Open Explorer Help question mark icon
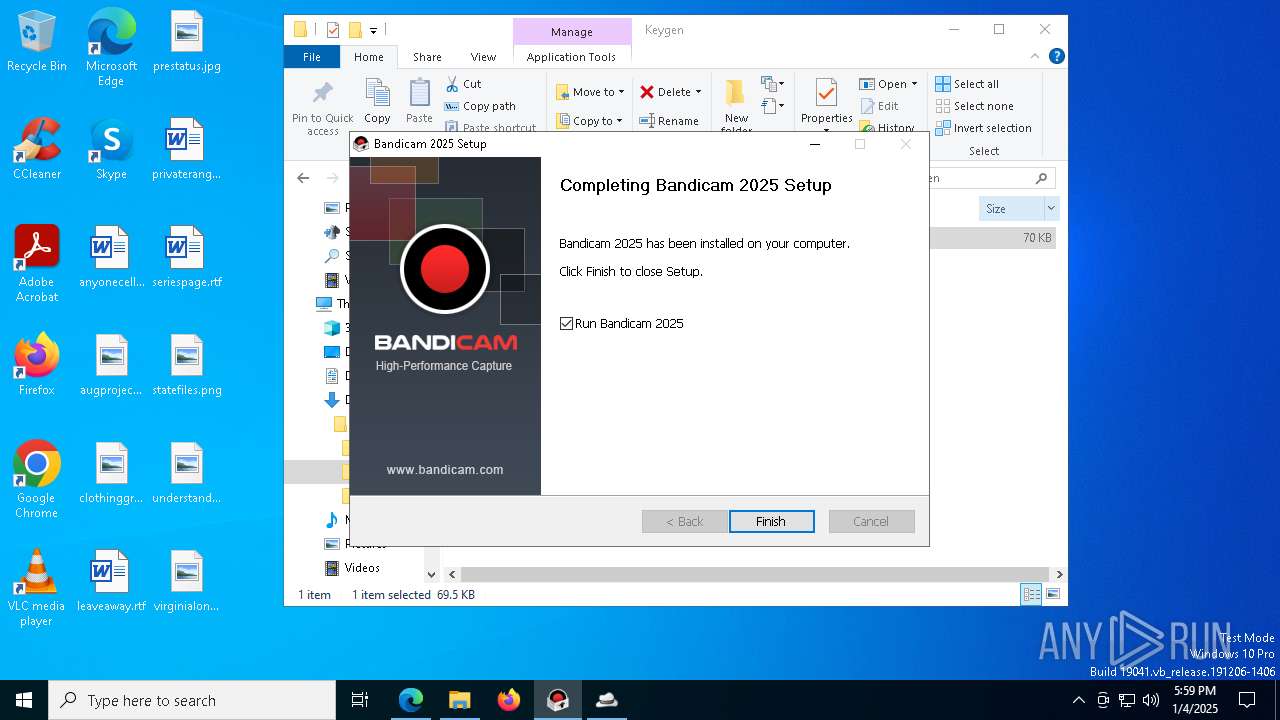The width and height of the screenshot is (1280, 720). point(1056,57)
